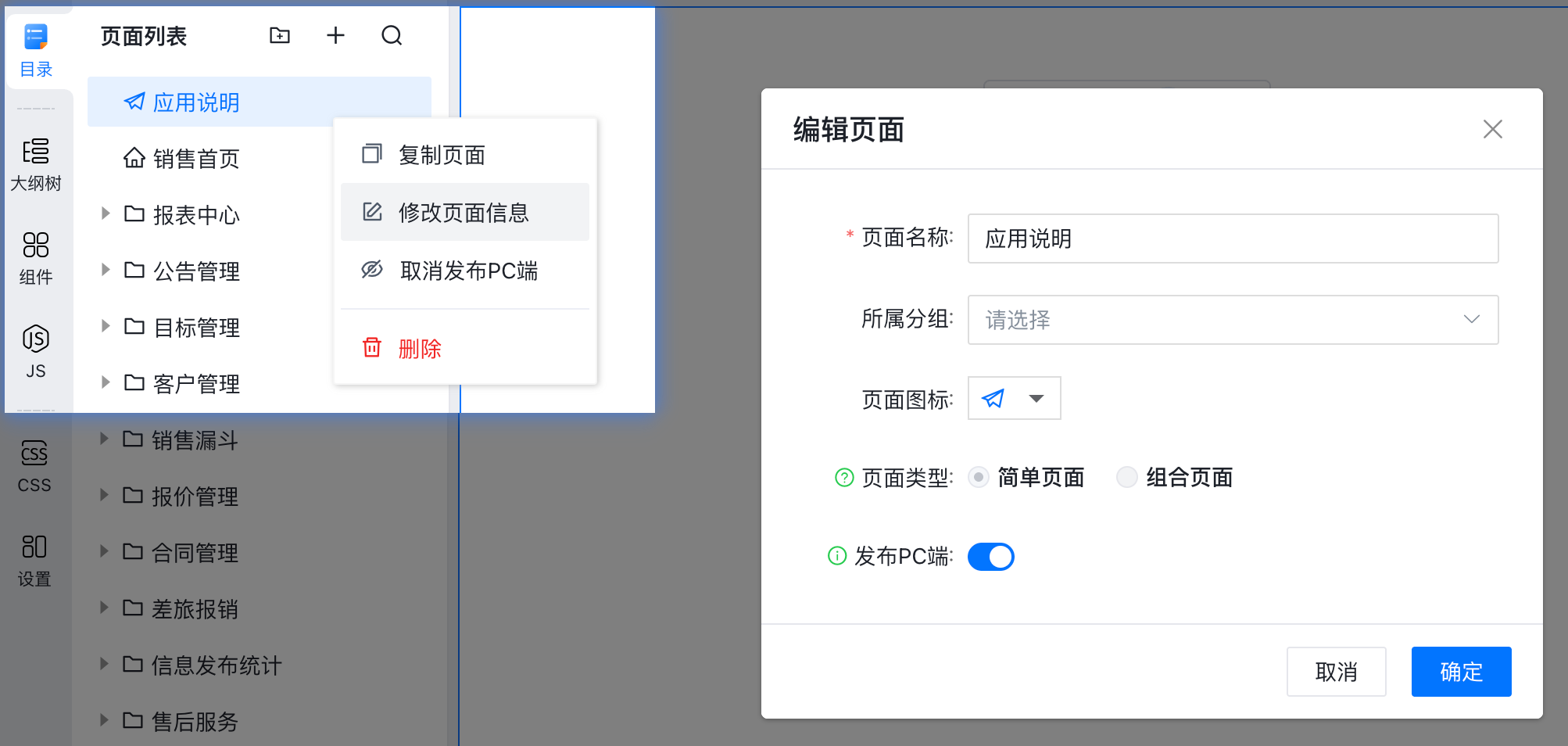Expand the 报表中心 folder
This screenshot has height=746, width=1568.
(106, 214)
